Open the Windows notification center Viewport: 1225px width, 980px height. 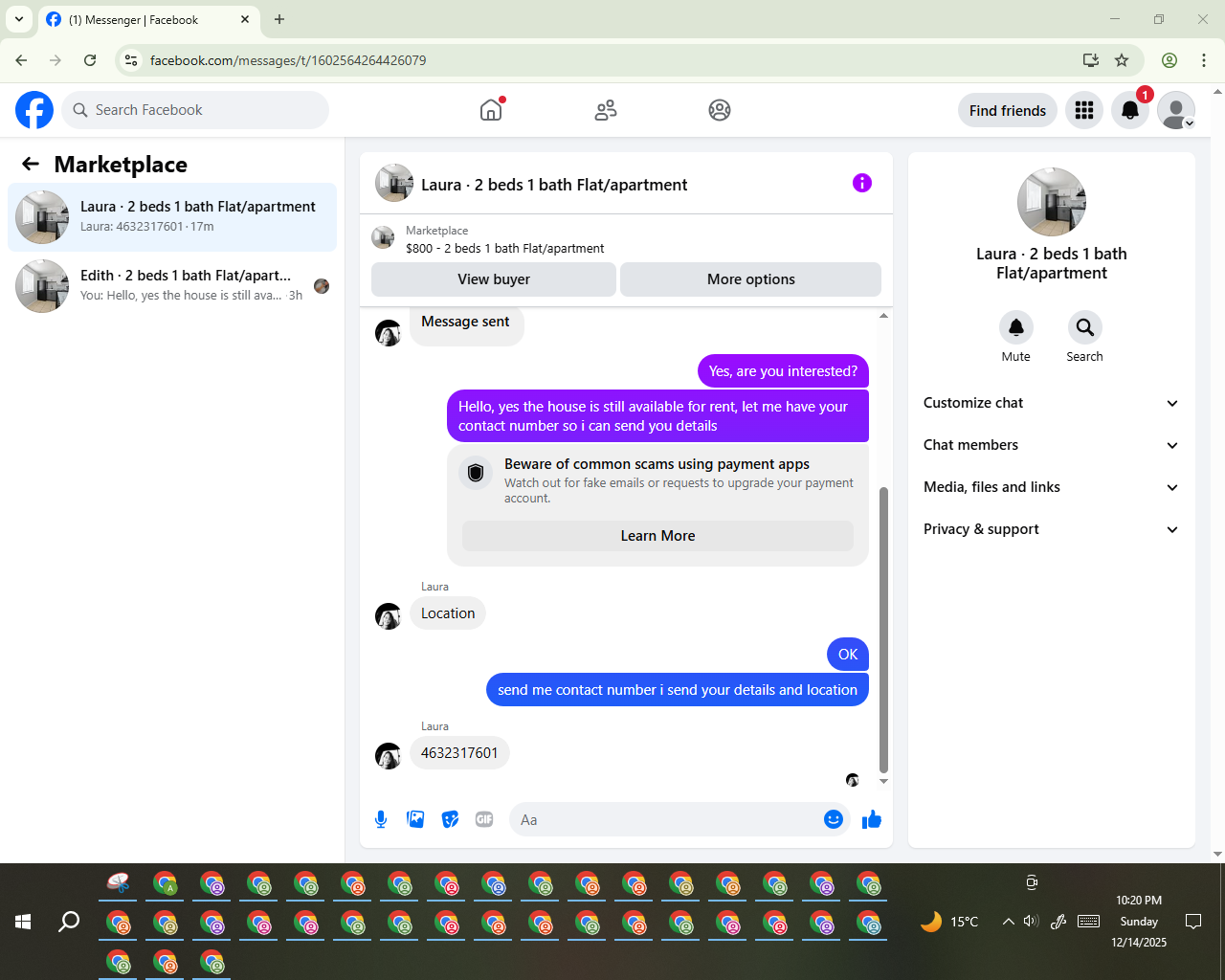click(1193, 922)
